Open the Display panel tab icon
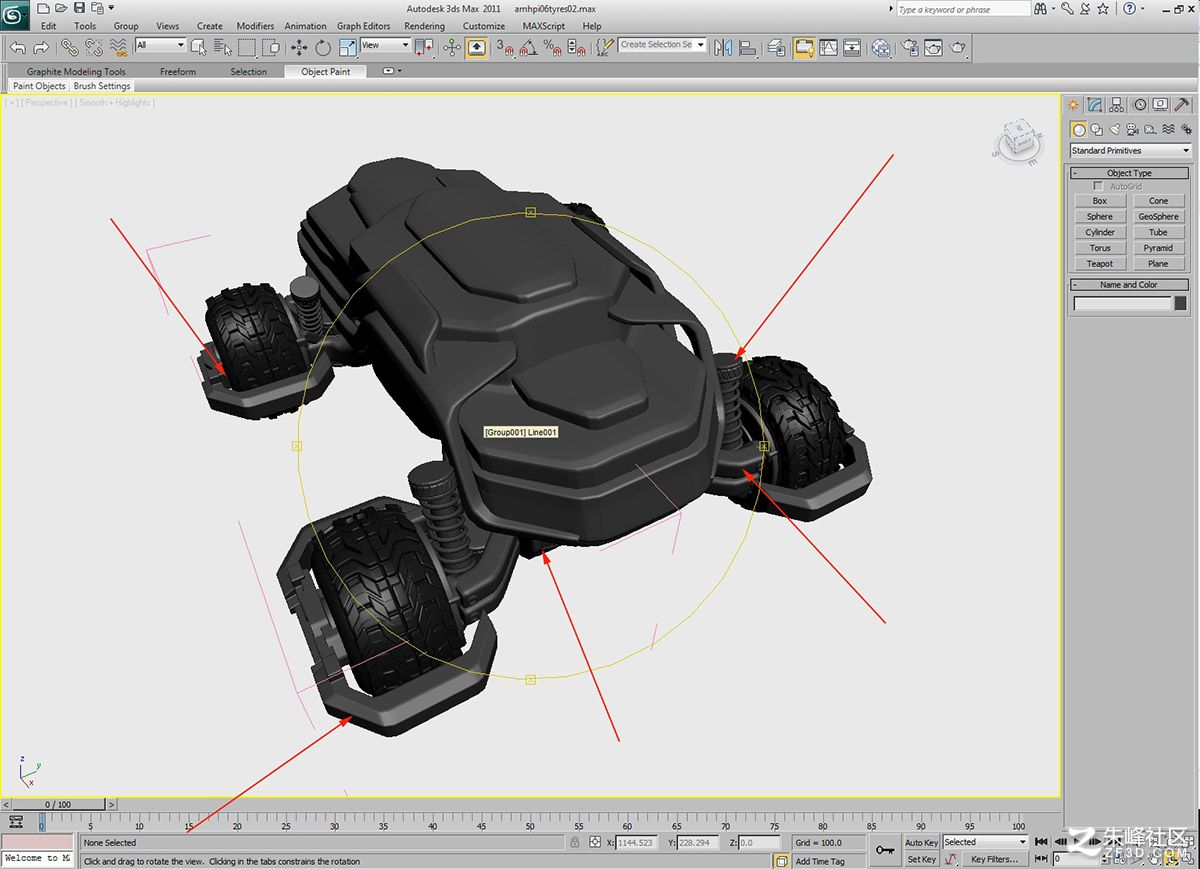Image resolution: width=1200 pixels, height=869 pixels. click(1160, 104)
